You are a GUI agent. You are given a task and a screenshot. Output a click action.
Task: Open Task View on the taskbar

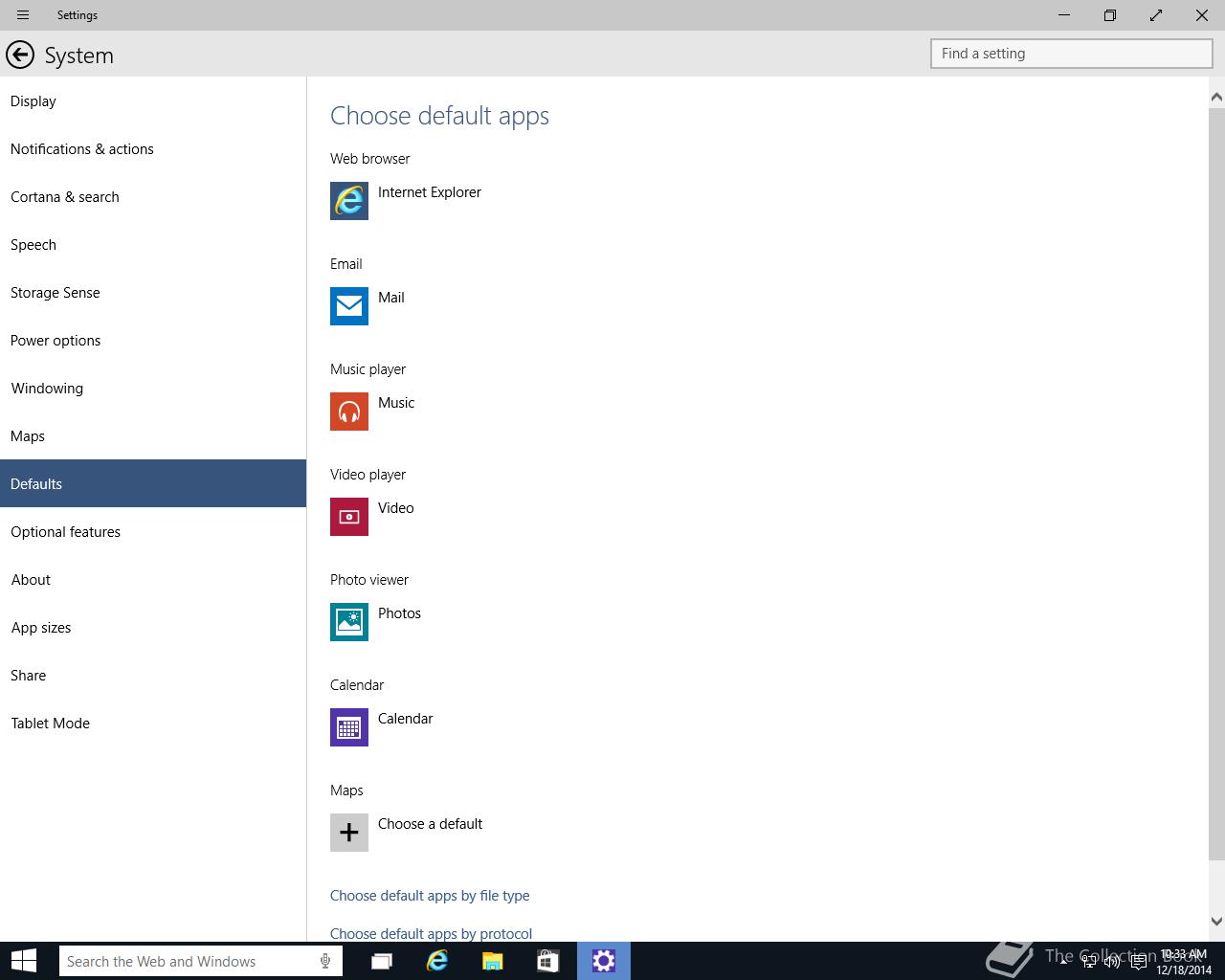pos(382,961)
